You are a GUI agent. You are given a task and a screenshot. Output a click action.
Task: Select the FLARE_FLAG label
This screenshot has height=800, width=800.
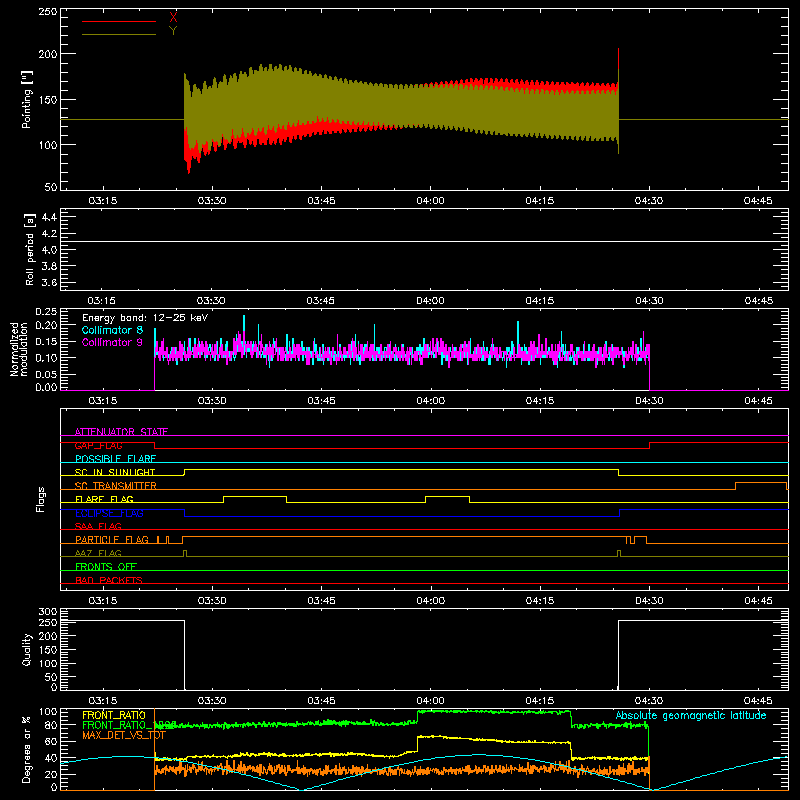click(104, 499)
